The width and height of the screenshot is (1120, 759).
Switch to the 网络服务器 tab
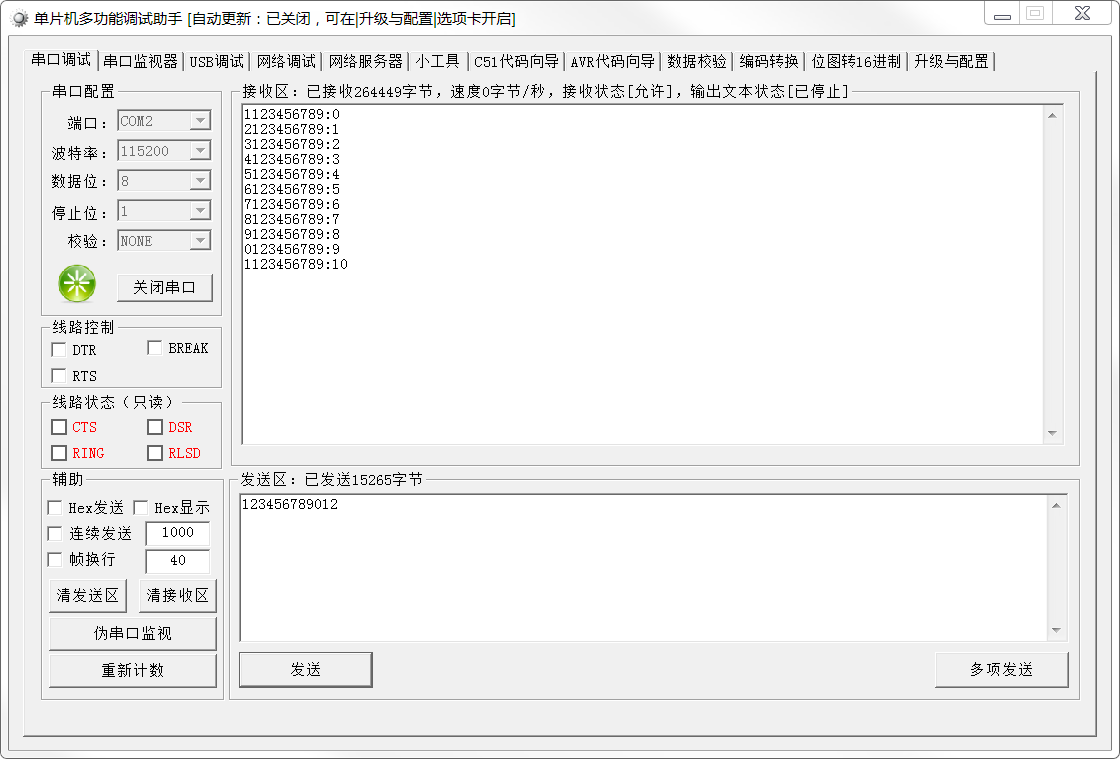tap(366, 61)
